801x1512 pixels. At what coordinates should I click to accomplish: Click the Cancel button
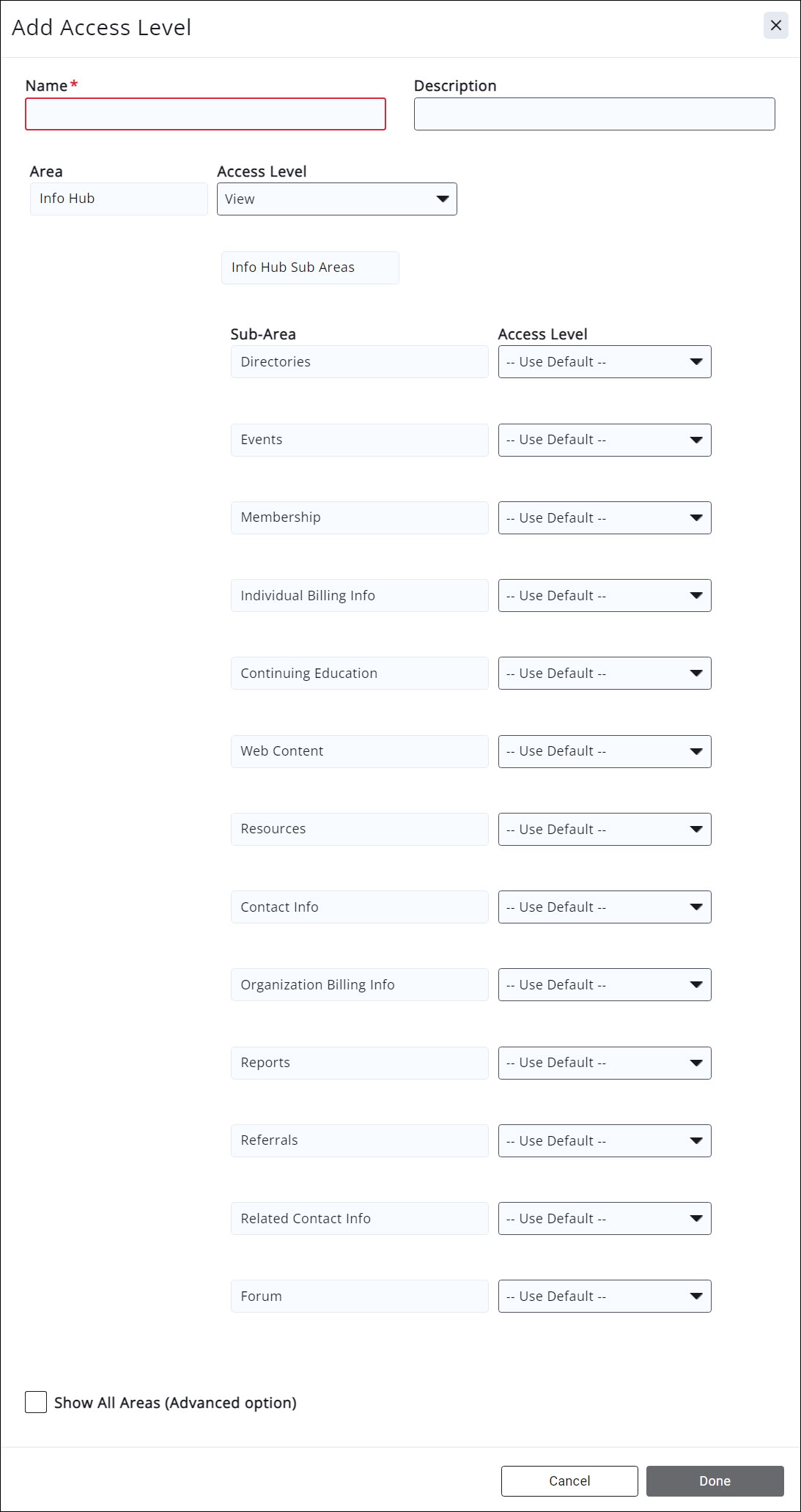point(569,1480)
